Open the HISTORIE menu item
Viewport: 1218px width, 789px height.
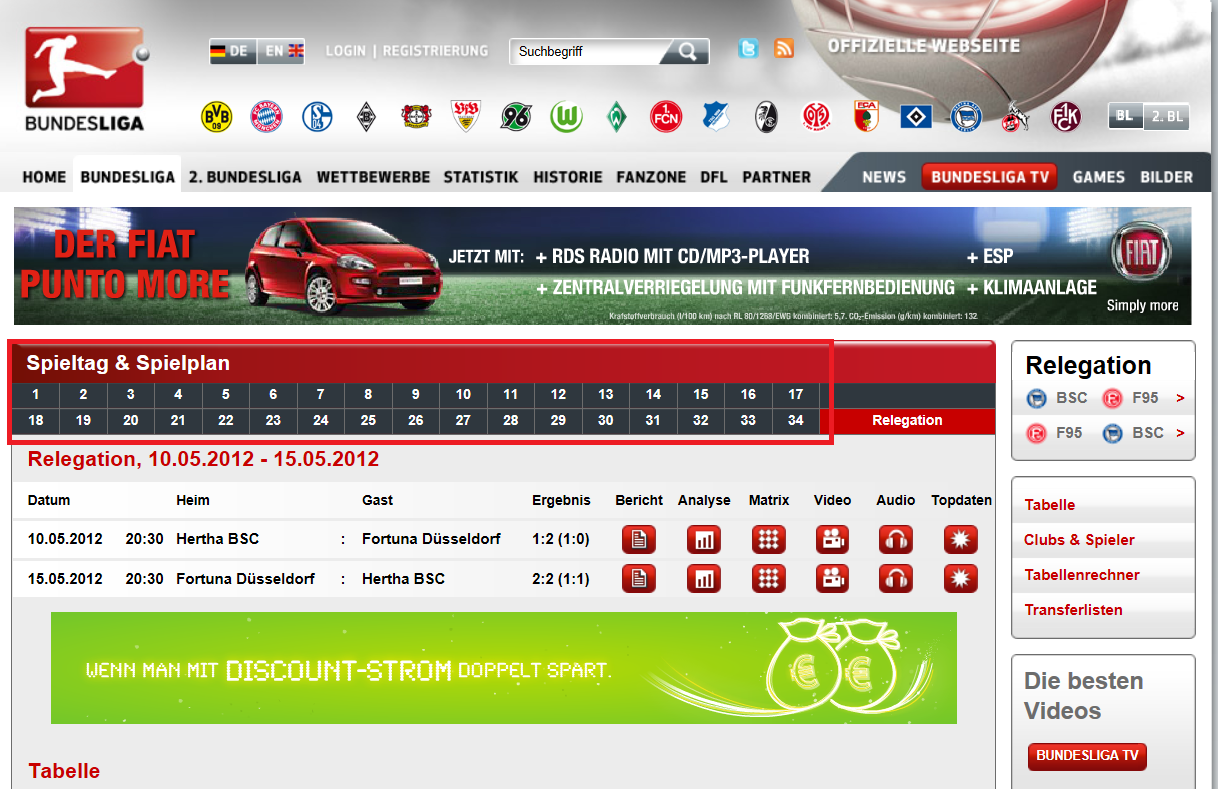(x=568, y=177)
